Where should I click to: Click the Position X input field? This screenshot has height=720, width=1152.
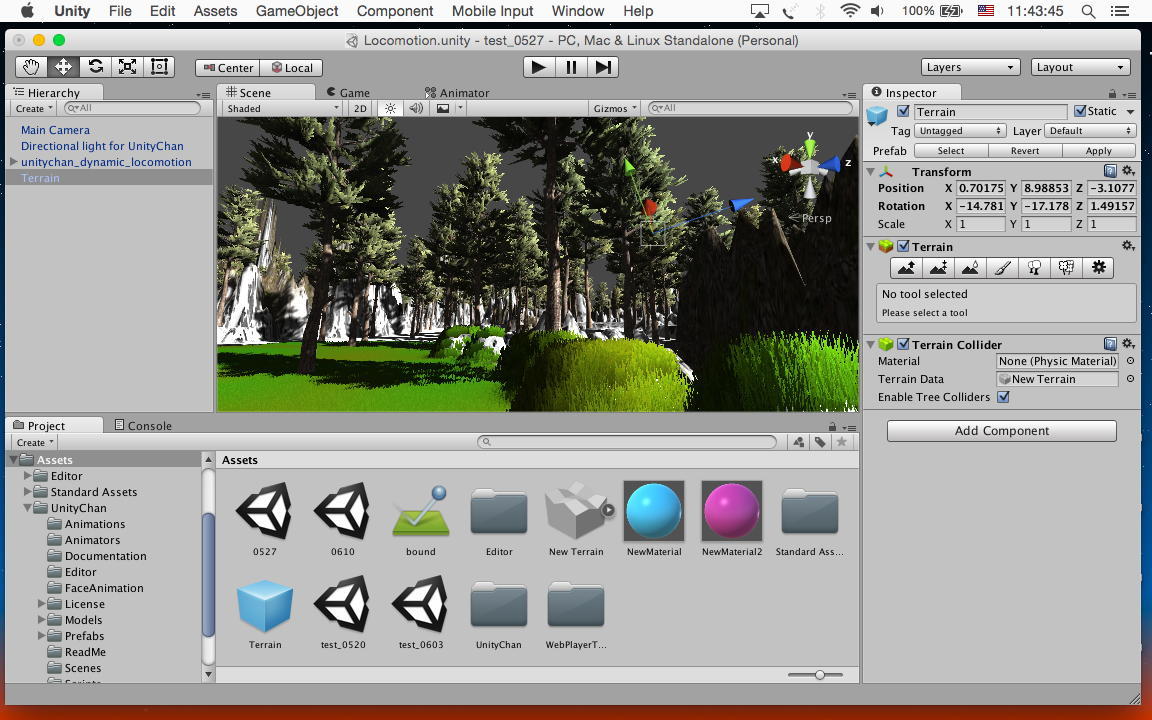[x=981, y=188]
